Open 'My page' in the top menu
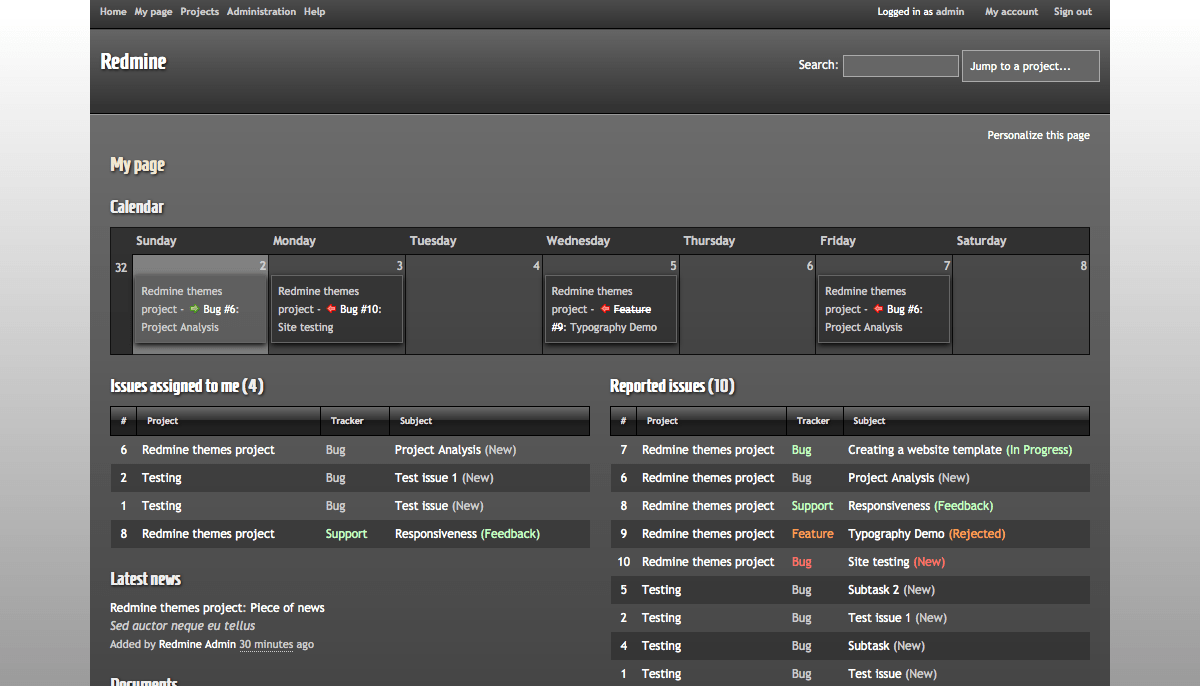The width and height of the screenshot is (1200, 686). pos(153,12)
